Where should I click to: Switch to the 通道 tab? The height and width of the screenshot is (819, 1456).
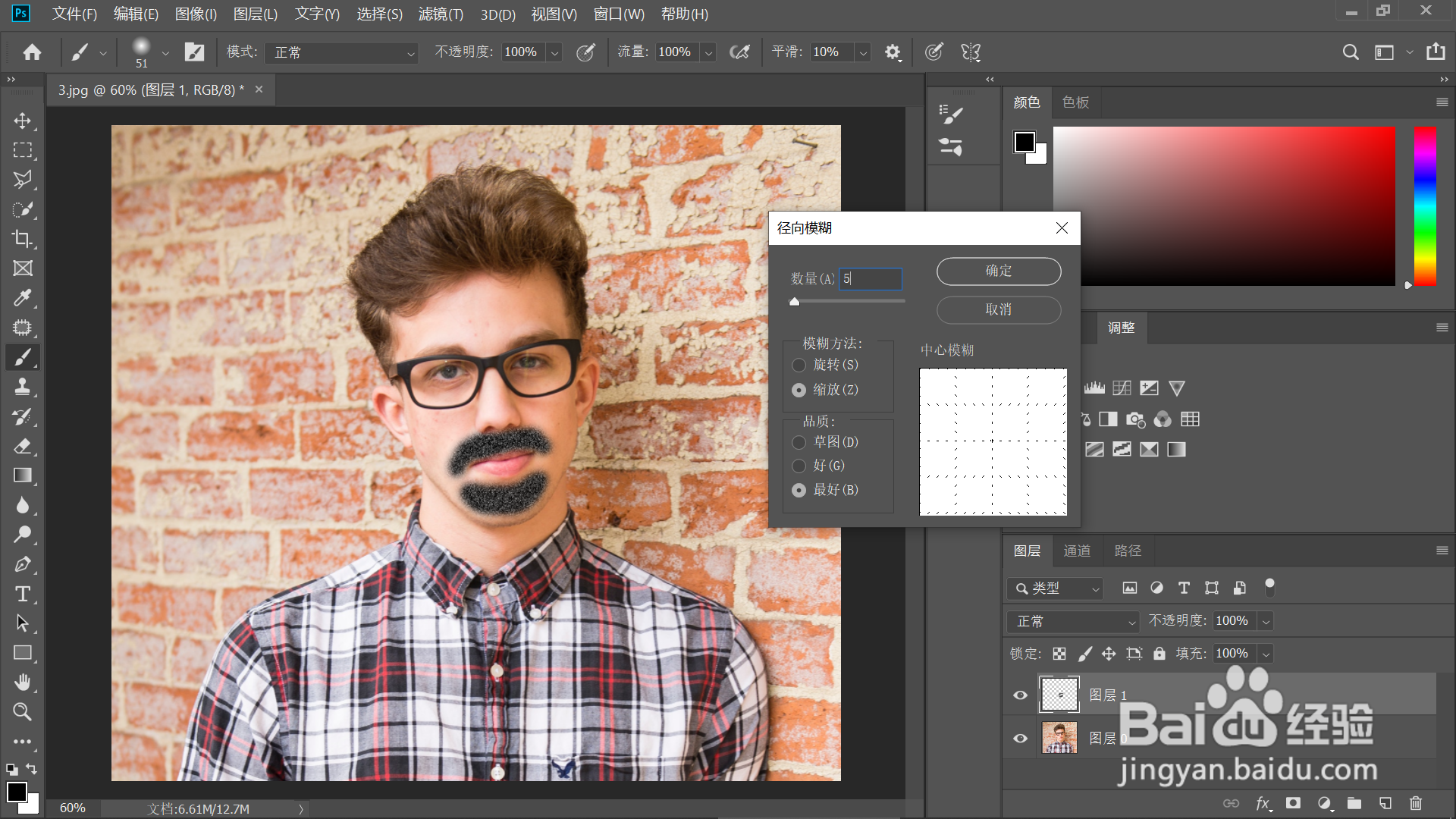coord(1077,551)
